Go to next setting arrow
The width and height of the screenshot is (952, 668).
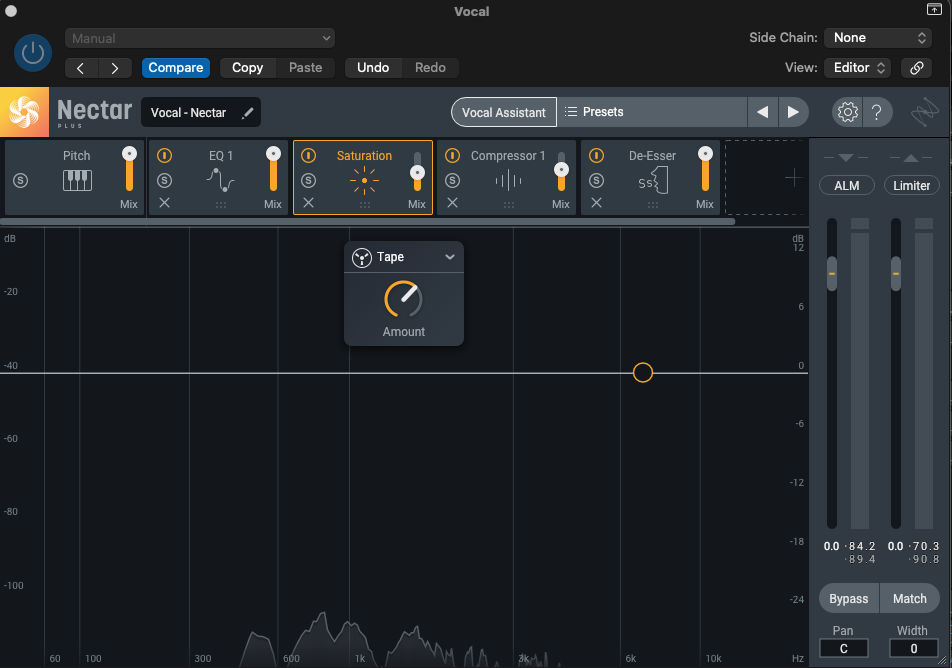[115, 68]
